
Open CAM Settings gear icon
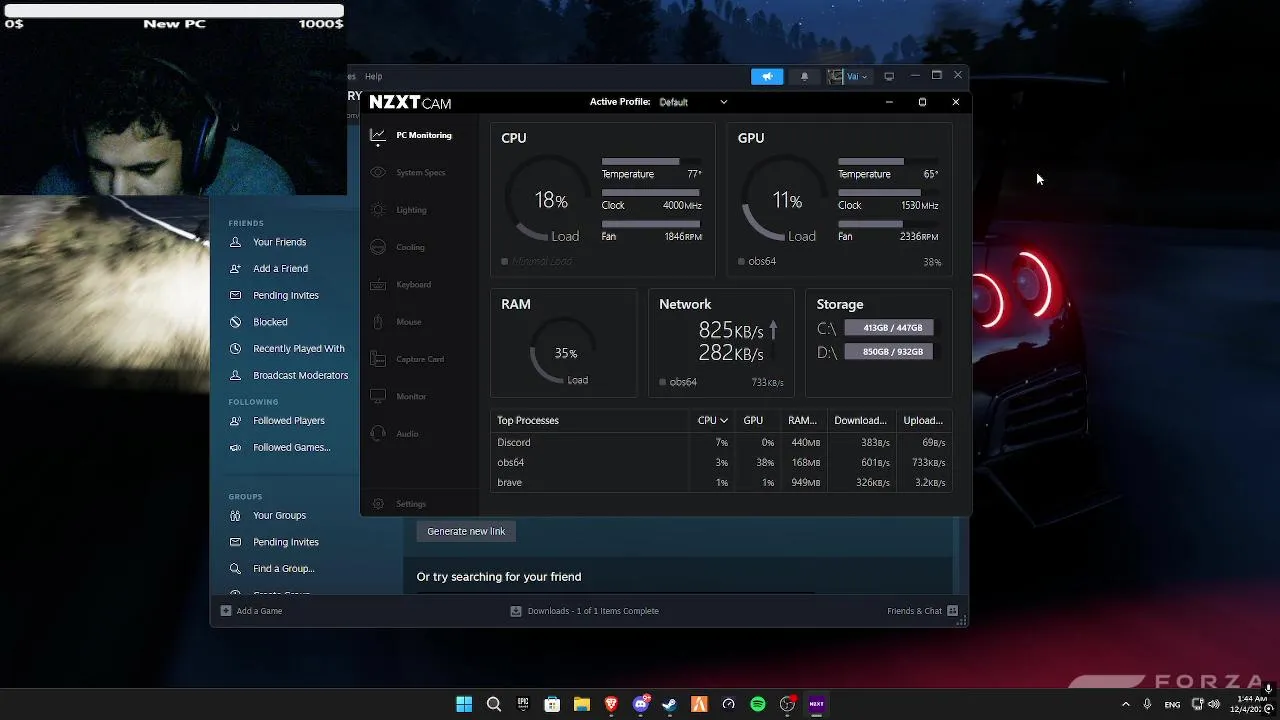click(x=378, y=504)
